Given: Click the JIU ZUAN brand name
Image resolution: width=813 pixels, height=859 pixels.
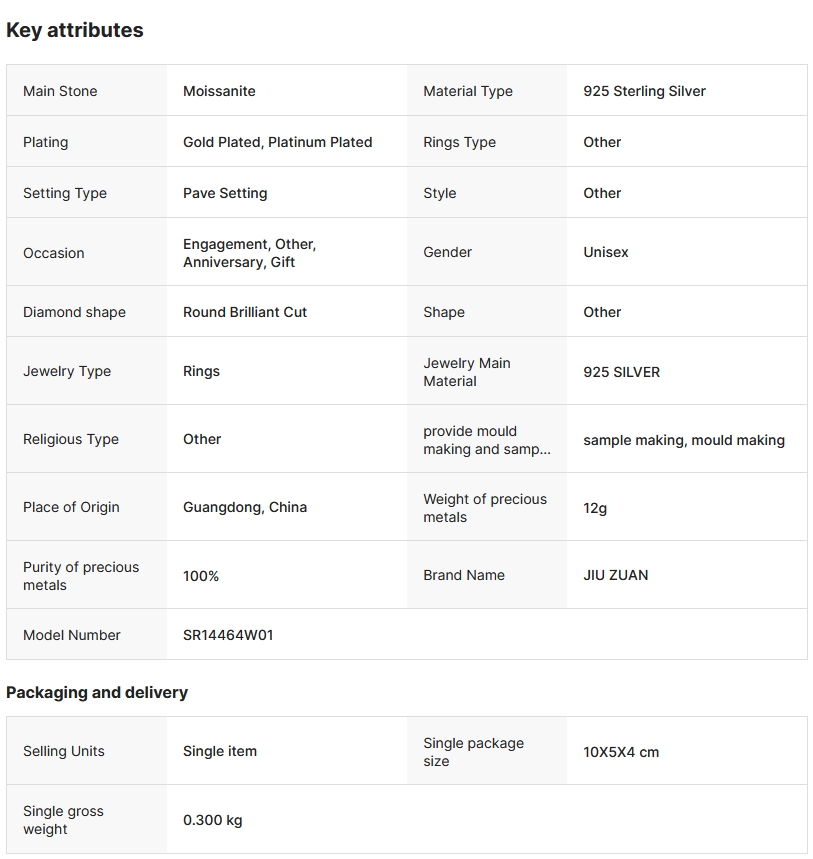Looking at the screenshot, I should click(x=615, y=575).
